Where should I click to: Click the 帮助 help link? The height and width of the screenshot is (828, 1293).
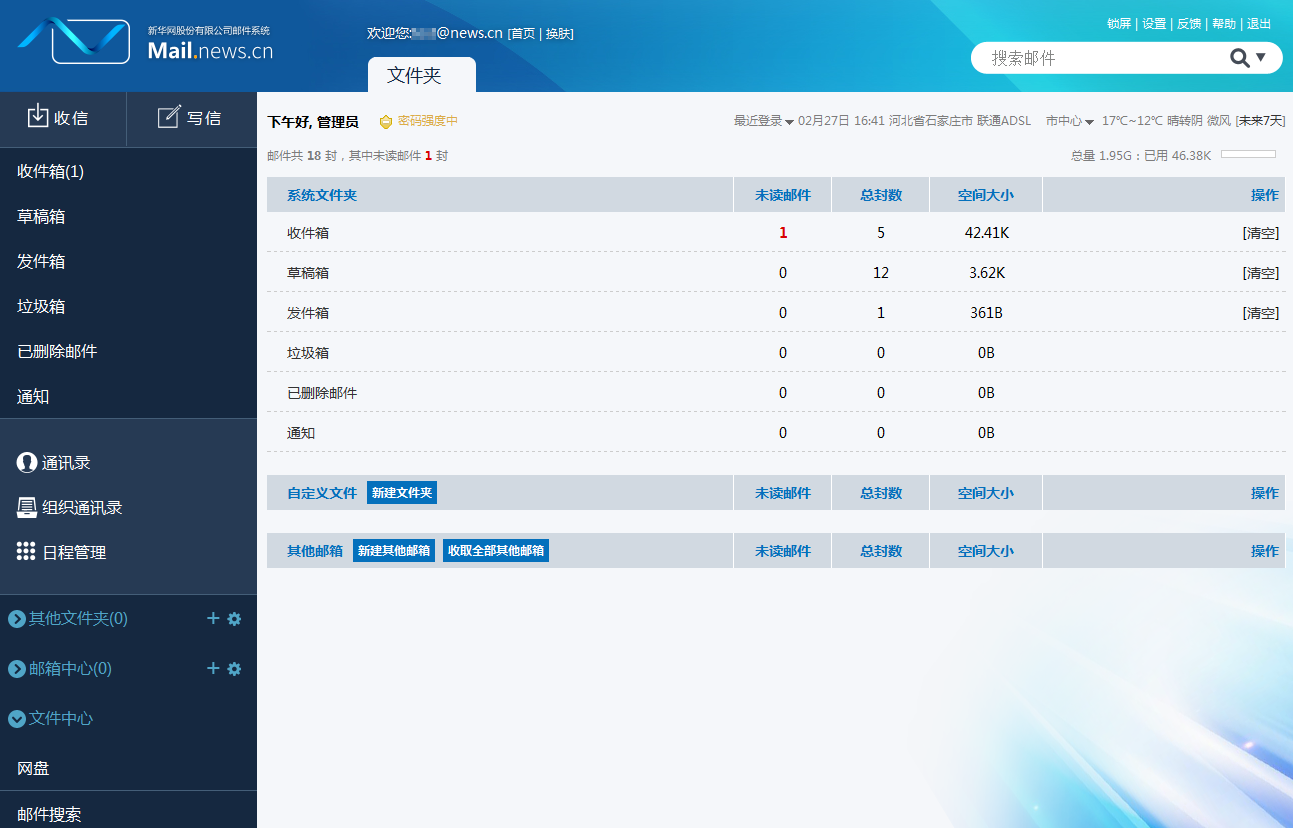(x=1224, y=24)
